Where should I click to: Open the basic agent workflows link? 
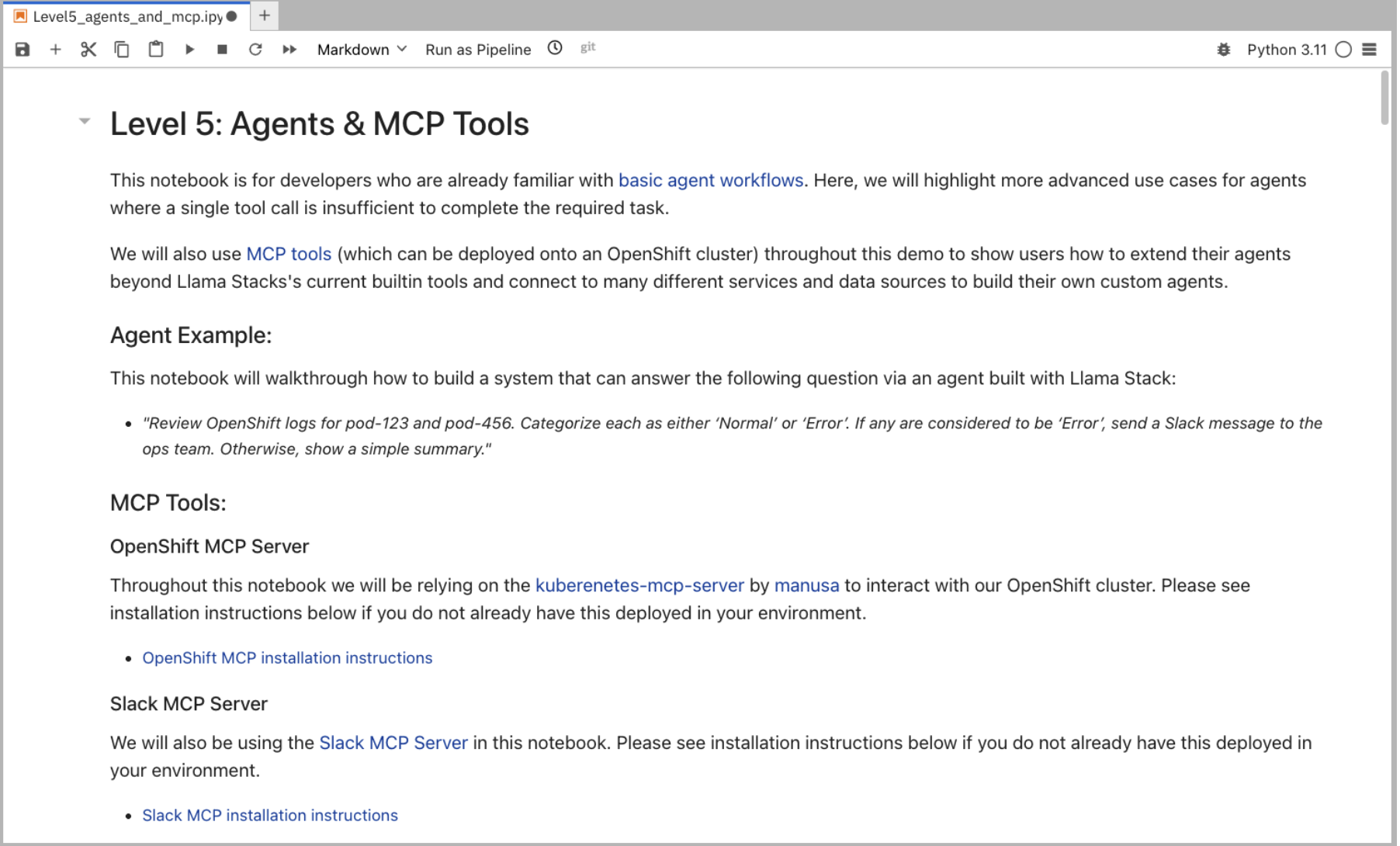(711, 180)
